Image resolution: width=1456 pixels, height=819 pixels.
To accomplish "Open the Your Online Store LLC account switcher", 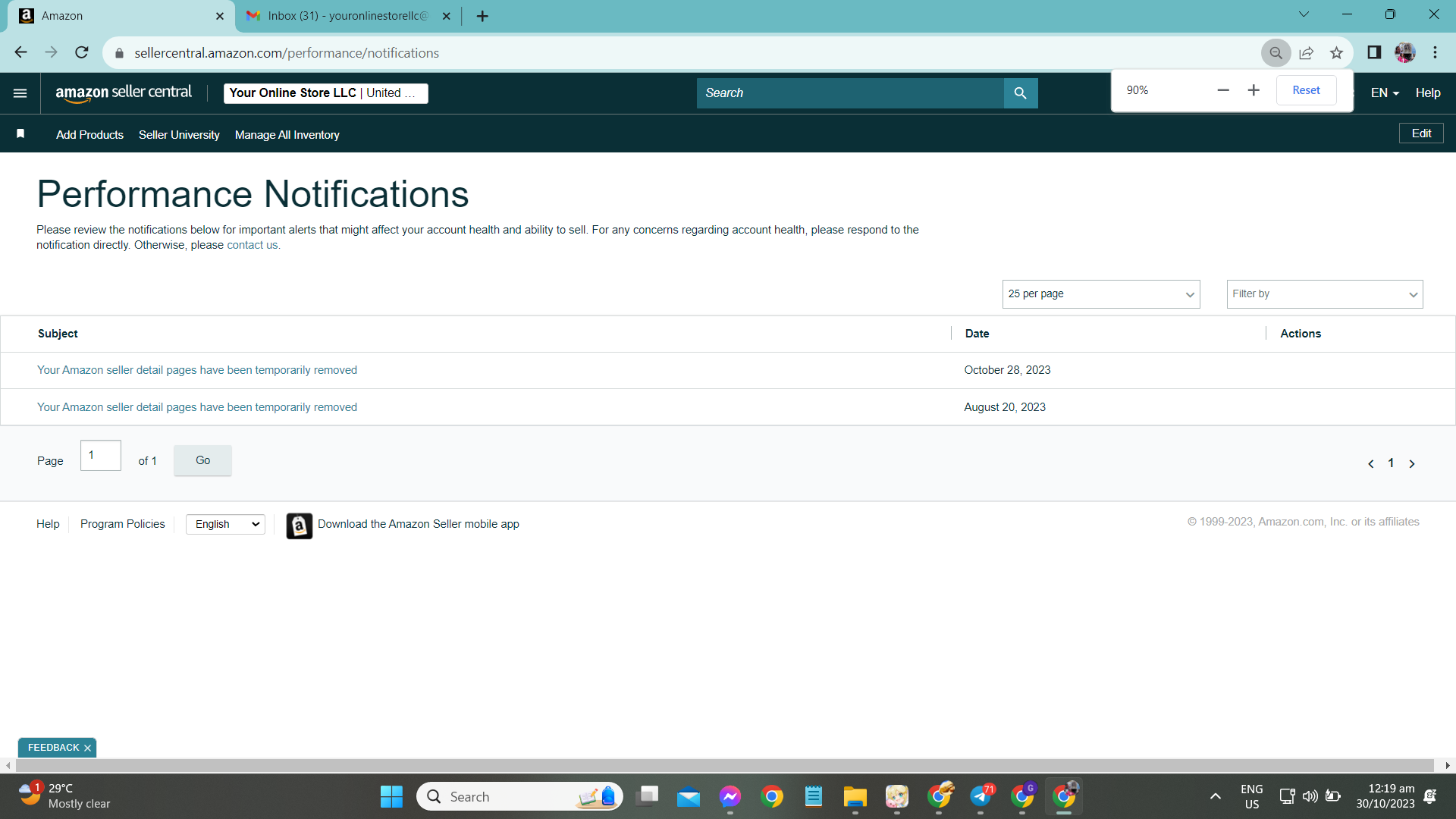I will point(326,93).
